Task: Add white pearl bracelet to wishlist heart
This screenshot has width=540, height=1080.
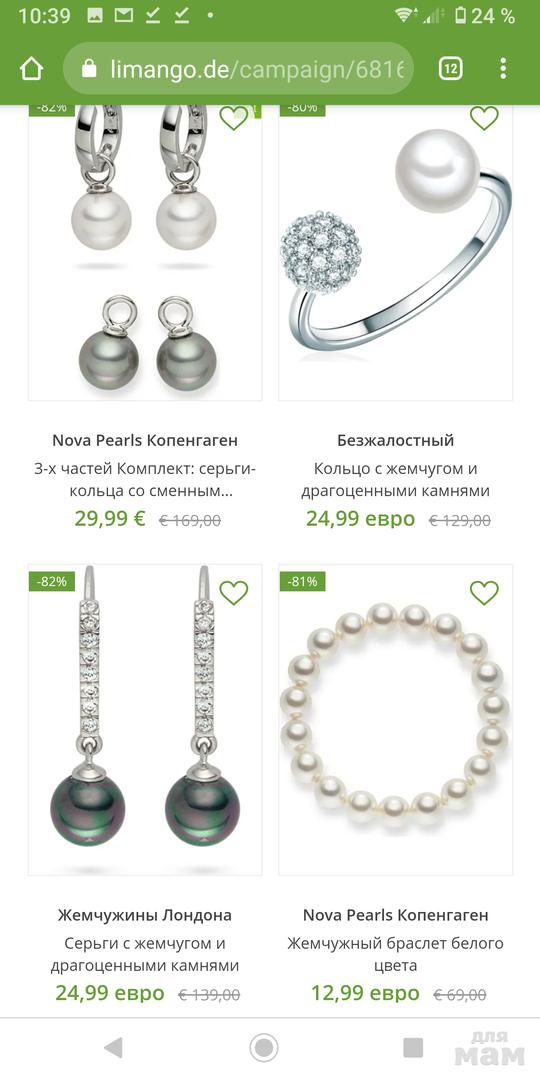Action: (x=484, y=592)
